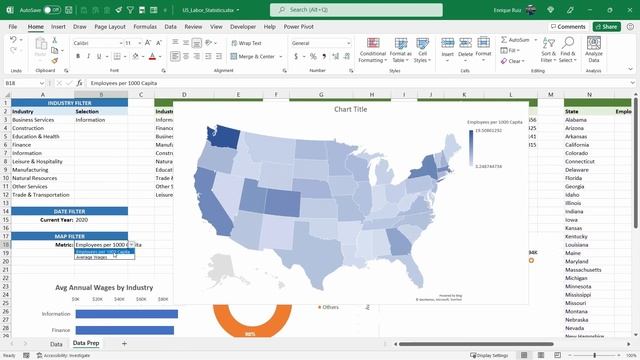
Task: Click the Save icon in title bar
Action: tap(69, 10)
